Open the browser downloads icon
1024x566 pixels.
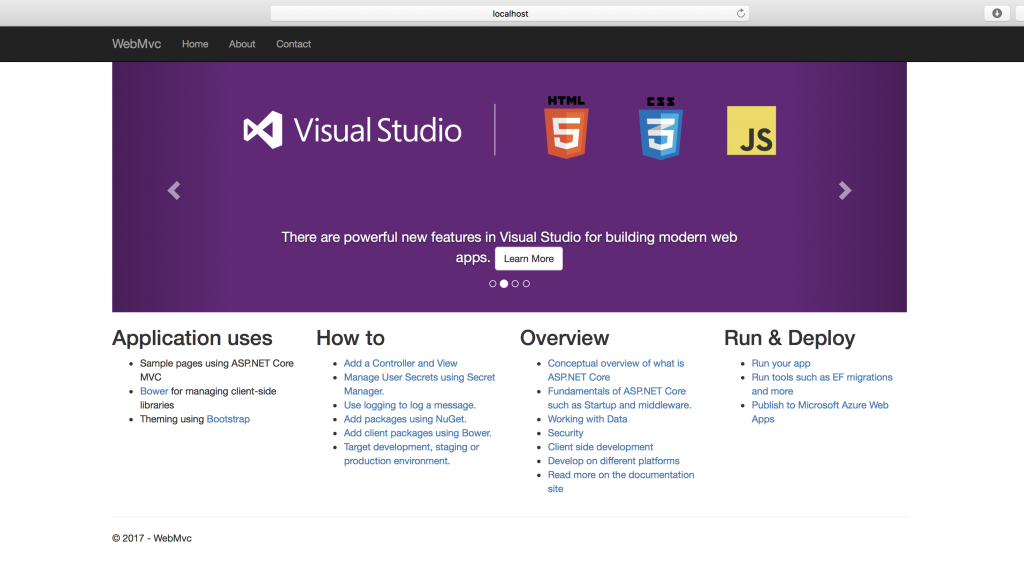click(997, 13)
